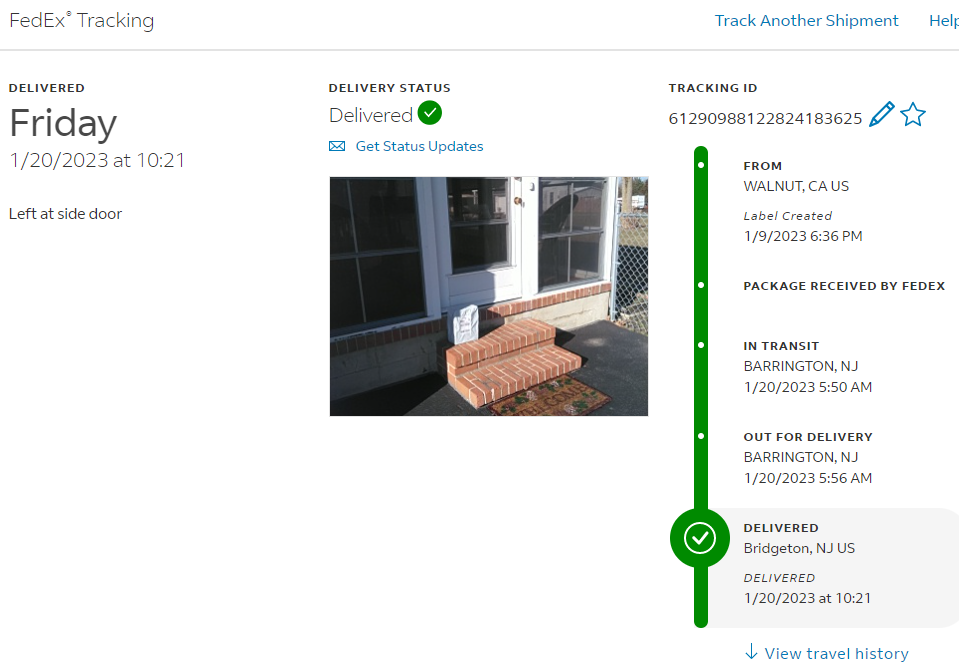Click the From timeline dot marker
The height and width of the screenshot is (672, 959).
pos(701,164)
